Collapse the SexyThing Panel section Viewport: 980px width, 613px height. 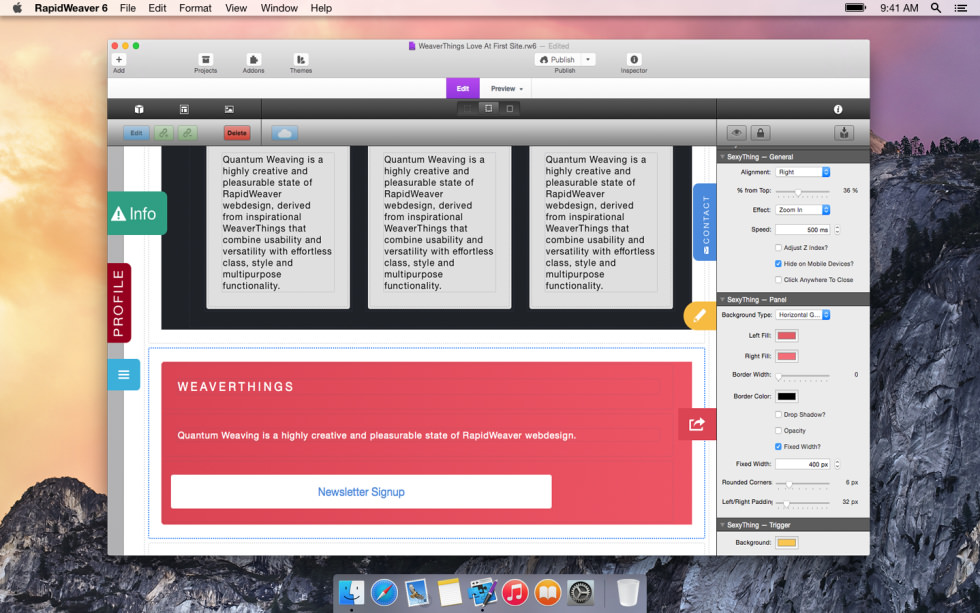pyautogui.click(x=722, y=299)
